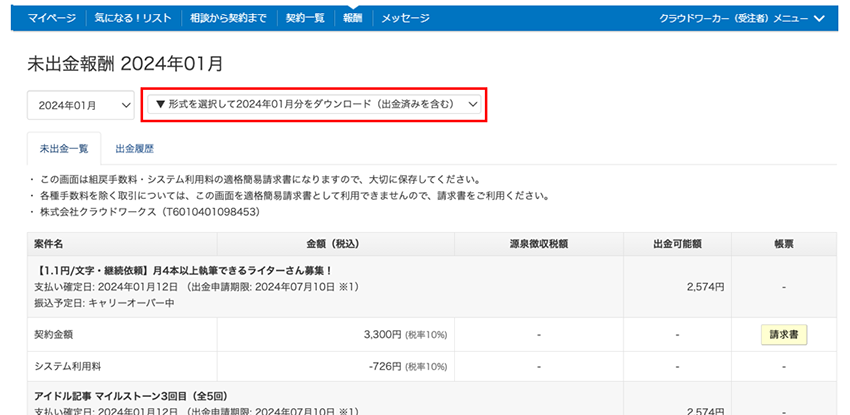Image resolution: width=850 pixels, height=415 pixels.
Task: Click the 未出金報酬 2024年01月 page heading
Action: tap(125, 64)
